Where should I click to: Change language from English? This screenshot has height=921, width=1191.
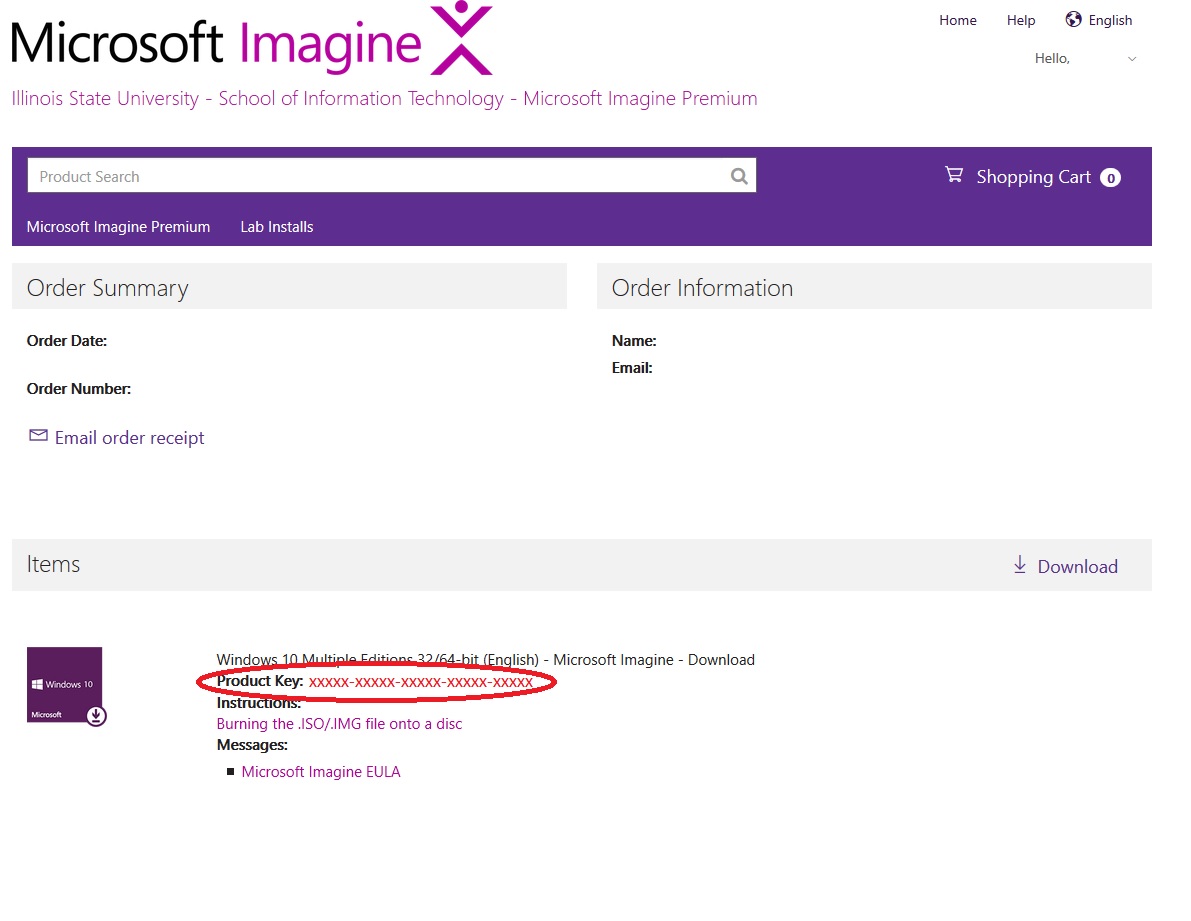tap(1110, 21)
